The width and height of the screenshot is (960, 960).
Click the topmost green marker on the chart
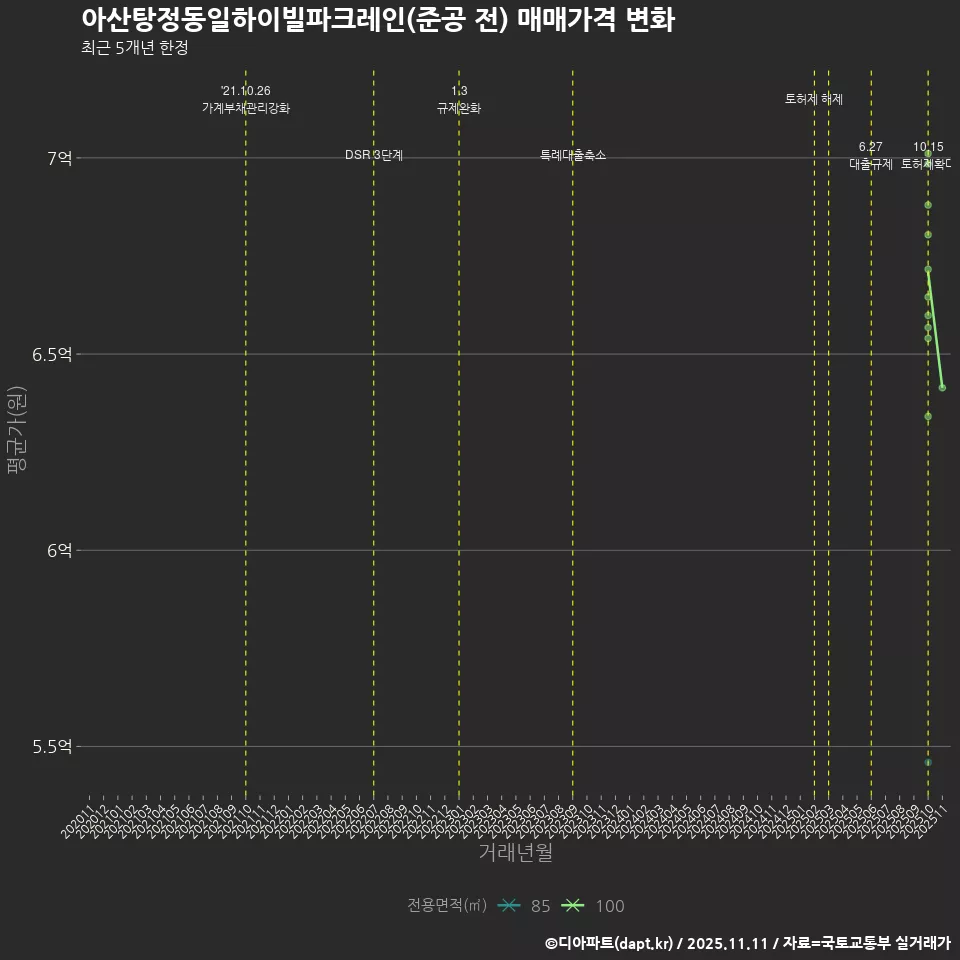coord(927,153)
